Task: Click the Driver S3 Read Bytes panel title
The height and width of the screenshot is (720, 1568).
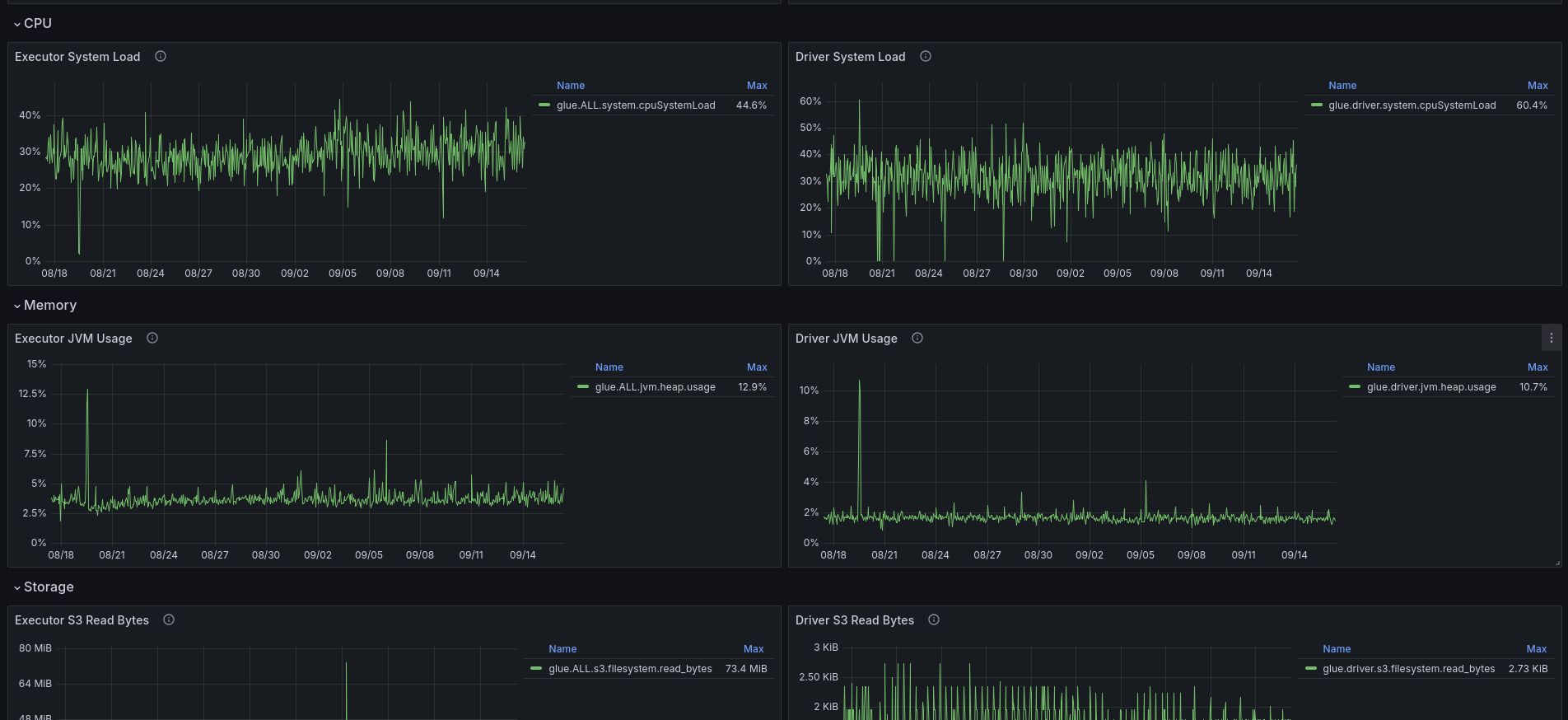Action: pyautogui.click(x=854, y=620)
